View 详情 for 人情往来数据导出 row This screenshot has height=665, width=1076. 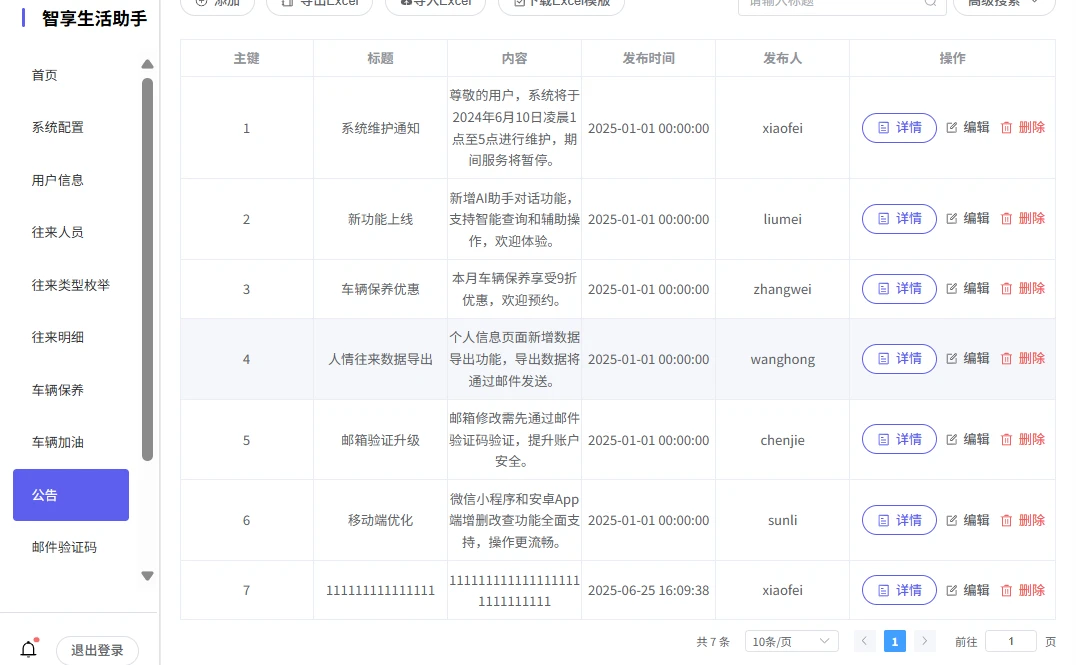tap(899, 359)
